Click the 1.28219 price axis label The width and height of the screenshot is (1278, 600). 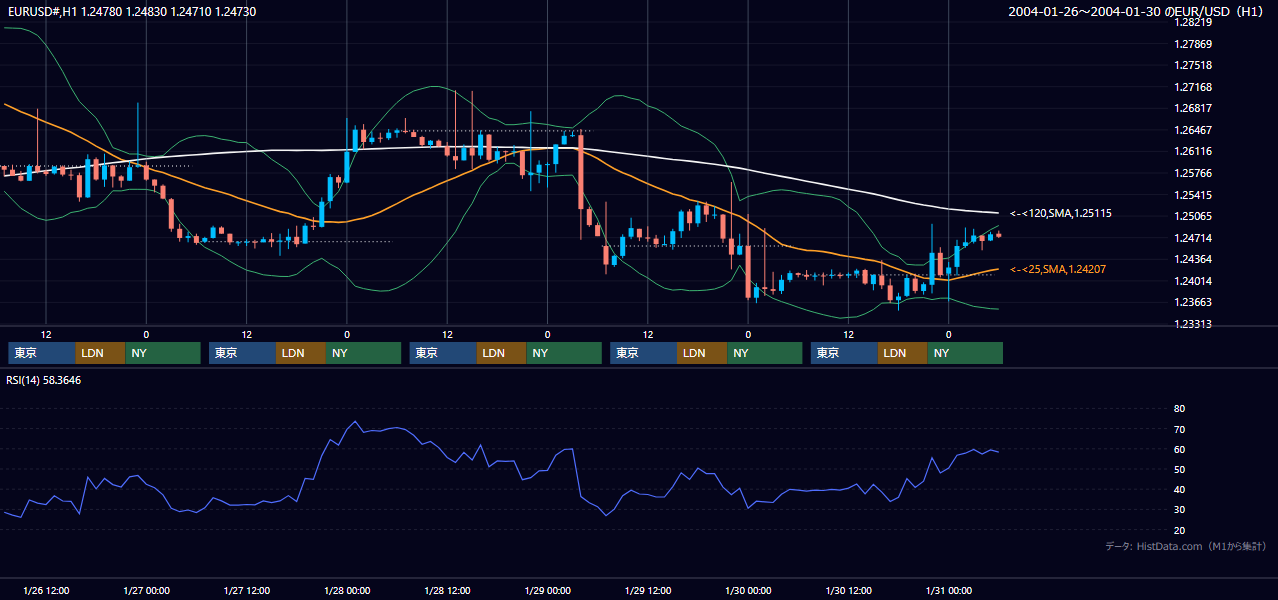[1194, 22]
